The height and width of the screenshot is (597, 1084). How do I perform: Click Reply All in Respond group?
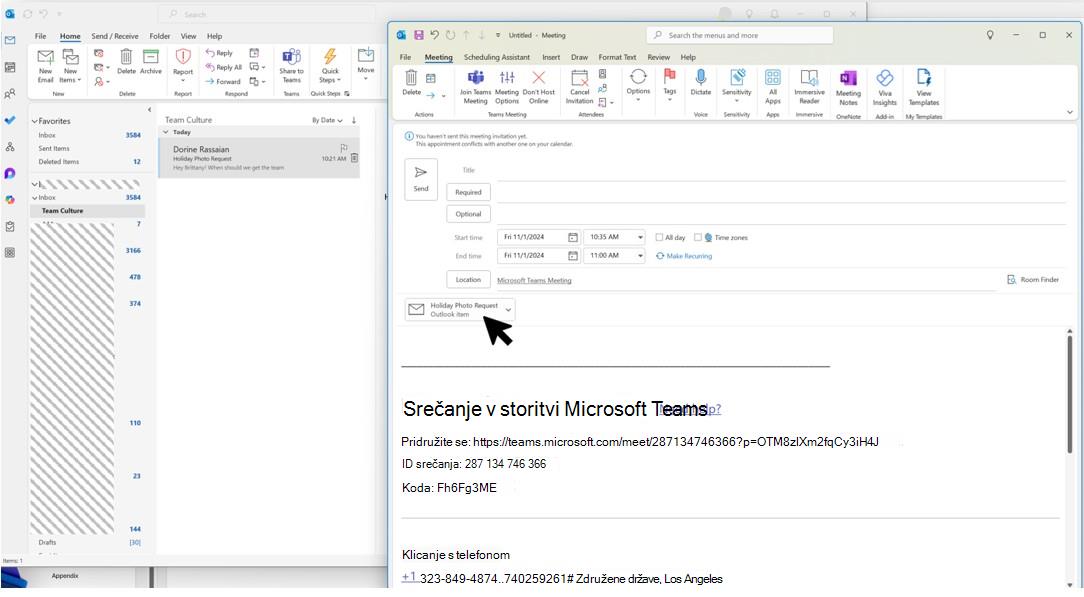[223, 67]
